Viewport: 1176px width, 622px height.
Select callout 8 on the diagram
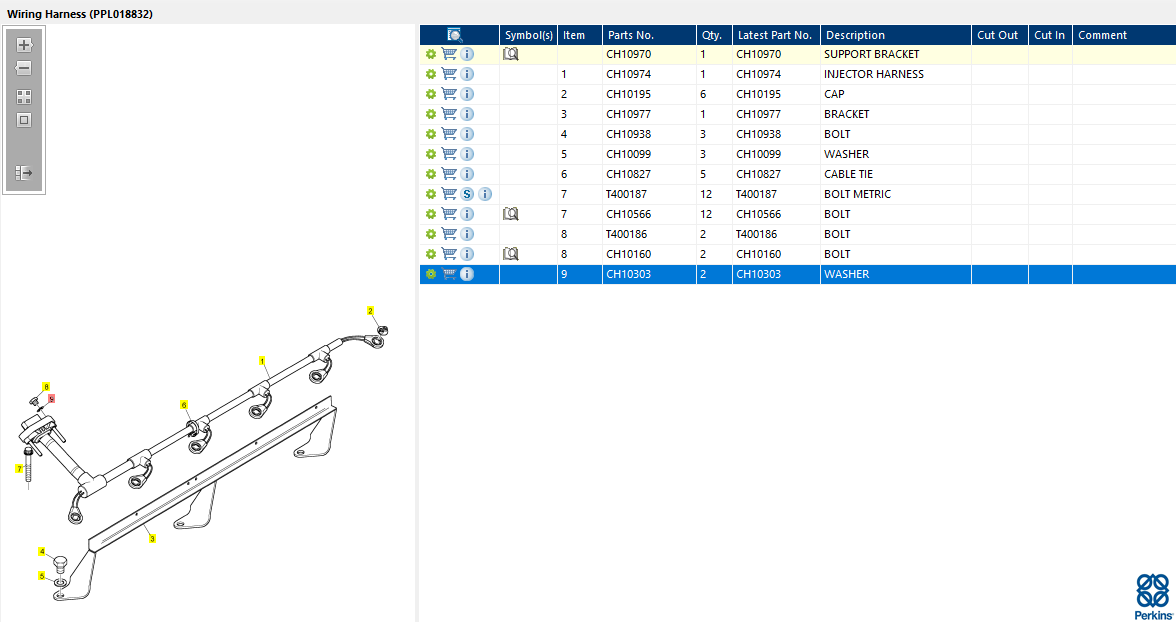point(46,387)
